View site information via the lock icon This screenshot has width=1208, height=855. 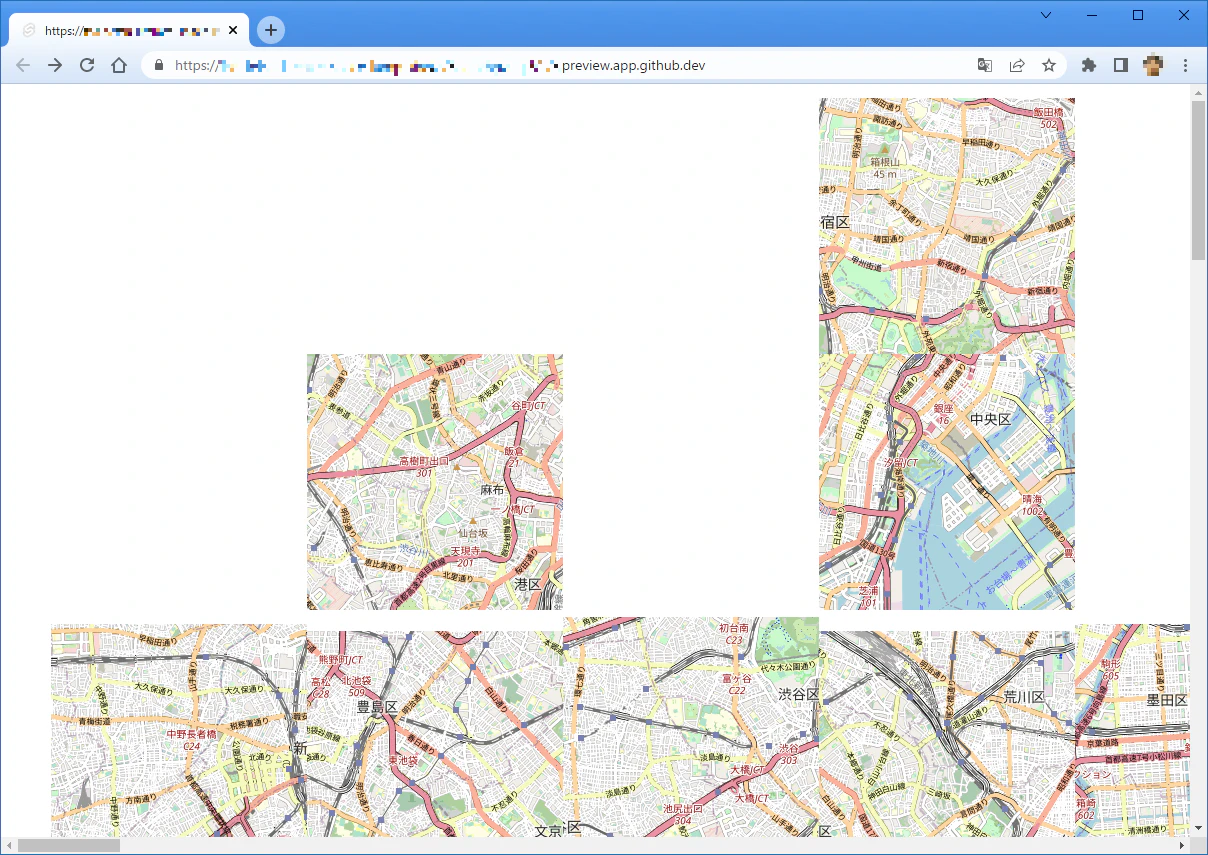point(158,65)
